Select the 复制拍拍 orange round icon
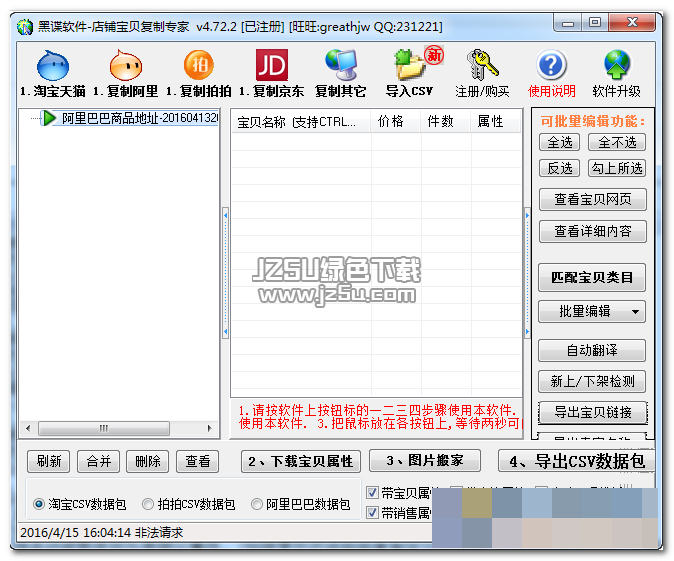This screenshot has width=674, height=561. point(199,65)
